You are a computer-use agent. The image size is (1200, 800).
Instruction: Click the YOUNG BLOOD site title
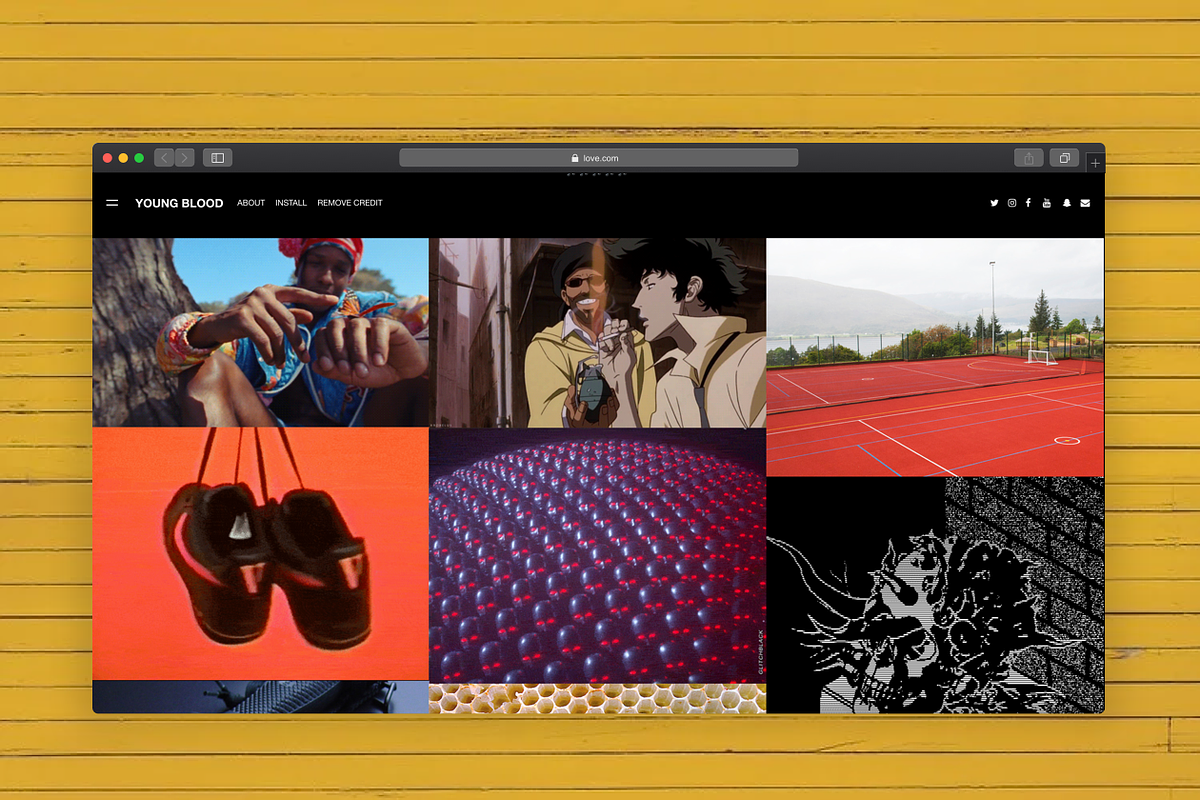[179, 203]
